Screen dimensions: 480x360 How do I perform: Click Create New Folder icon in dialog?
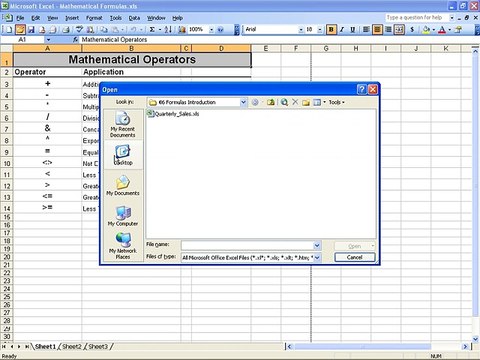pos(306,102)
